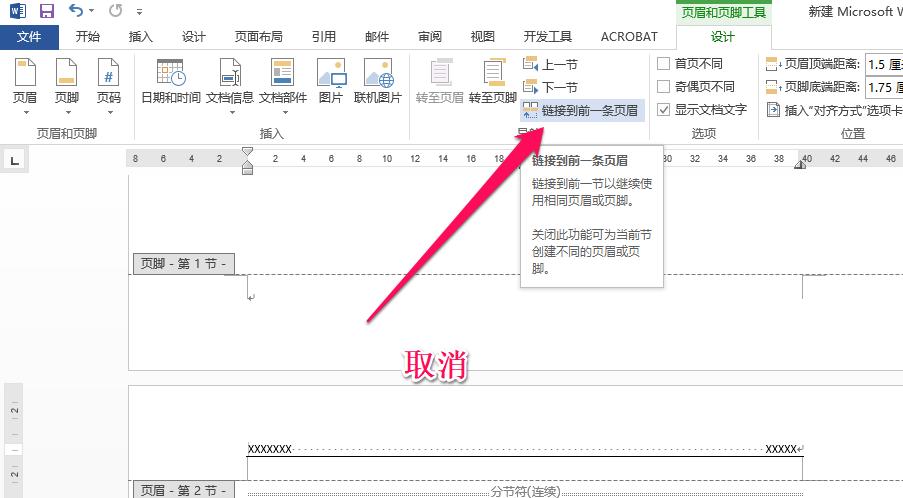Open Customize Quick Access Toolbar dropdown
The height and width of the screenshot is (498, 903).
[139, 11]
